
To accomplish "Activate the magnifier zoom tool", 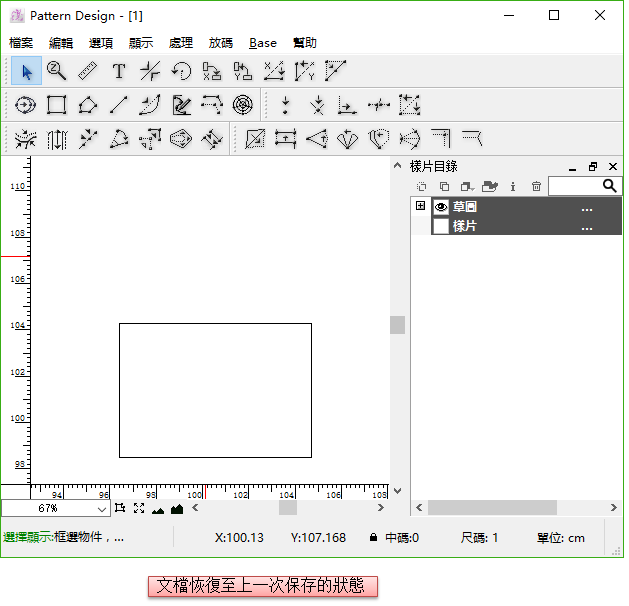I will click(57, 71).
